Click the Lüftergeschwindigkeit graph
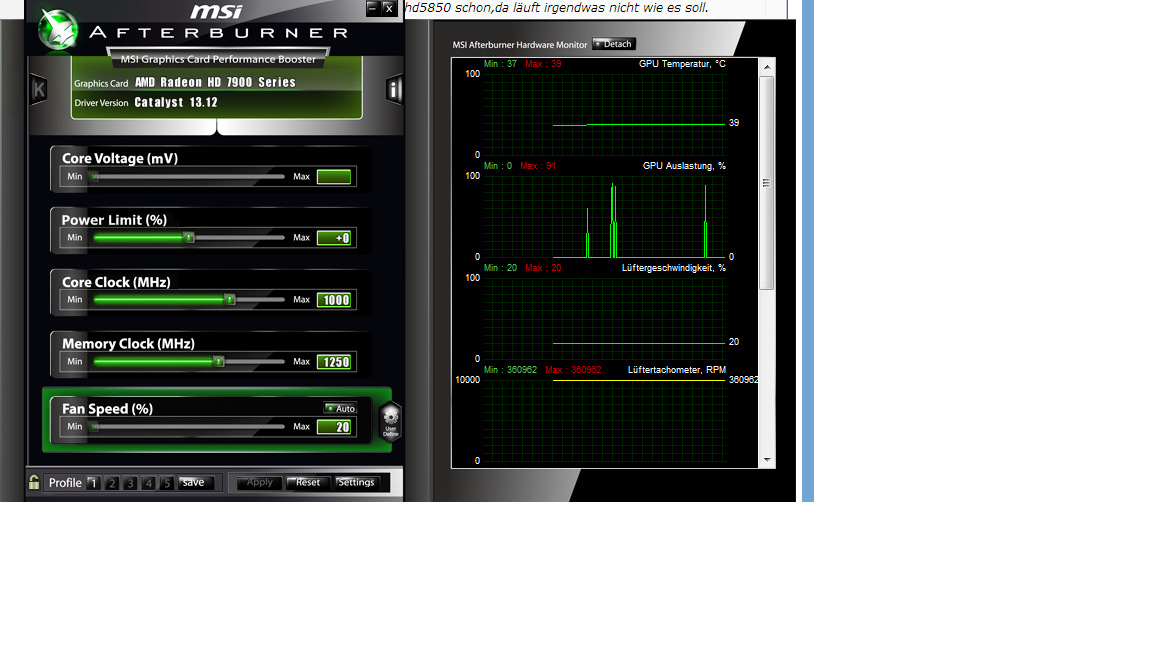Image resolution: width=1152 pixels, height=648 pixels. point(604,318)
